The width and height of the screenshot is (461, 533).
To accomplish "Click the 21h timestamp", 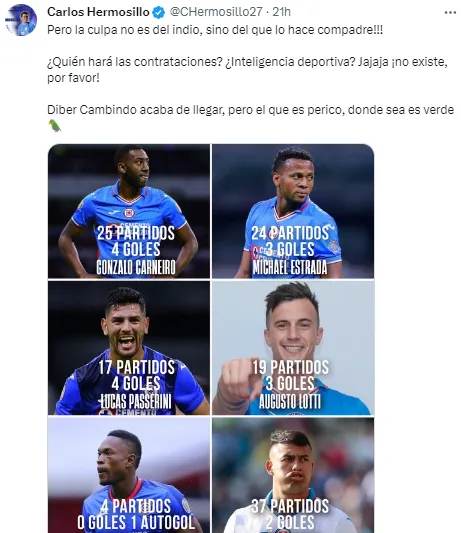I will tap(282, 12).
